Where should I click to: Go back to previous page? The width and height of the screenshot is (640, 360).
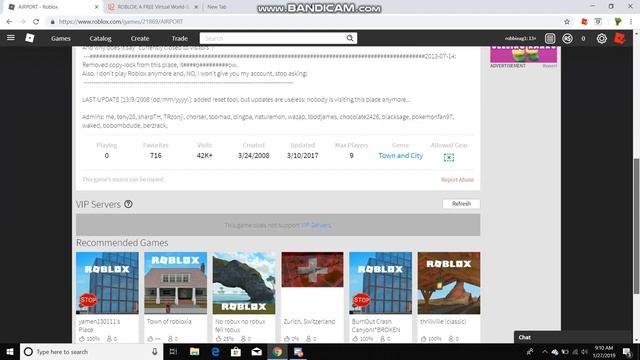[x=9, y=22]
